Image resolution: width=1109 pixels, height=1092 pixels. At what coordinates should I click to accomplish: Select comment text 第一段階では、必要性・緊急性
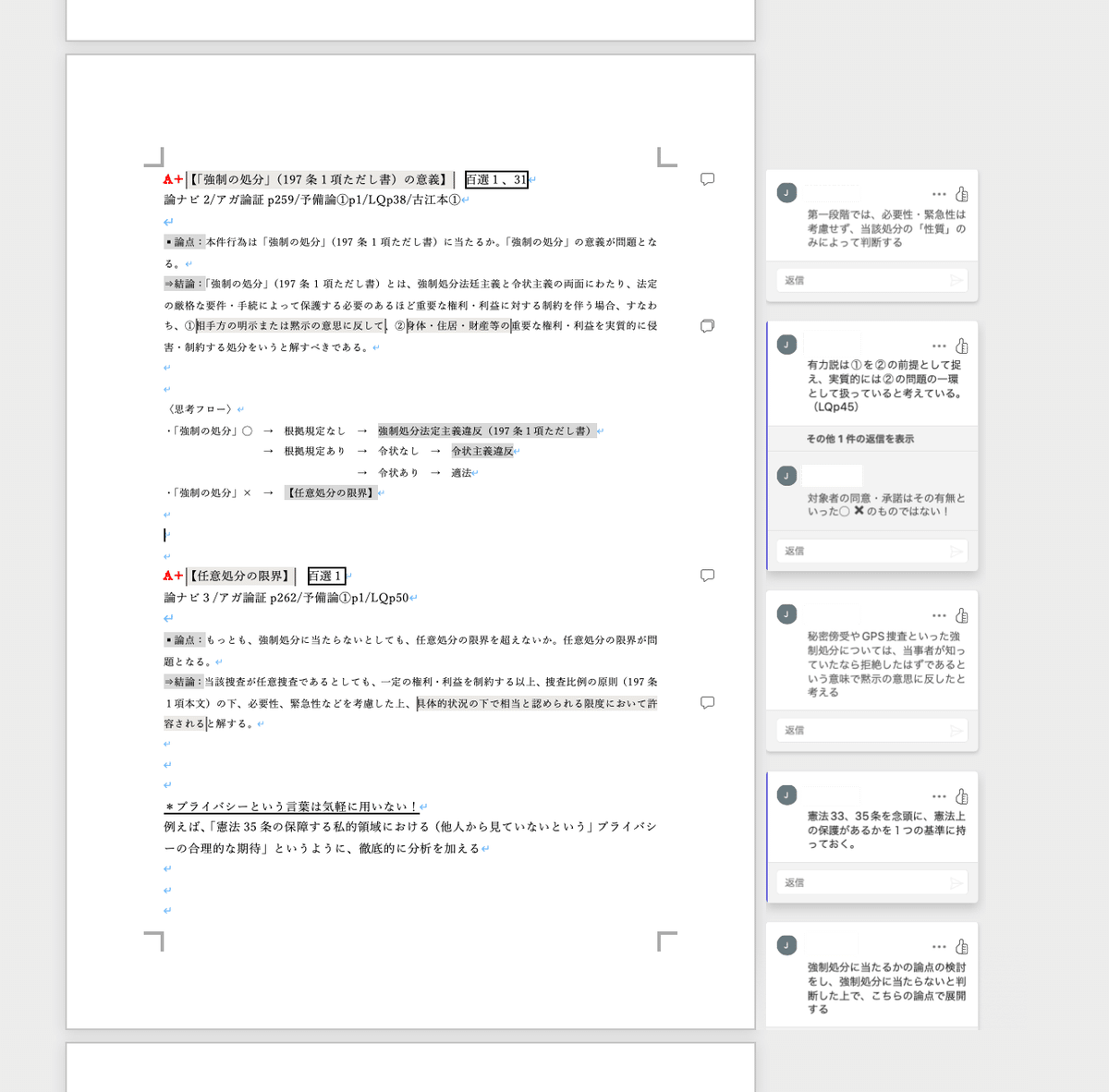[x=886, y=228]
